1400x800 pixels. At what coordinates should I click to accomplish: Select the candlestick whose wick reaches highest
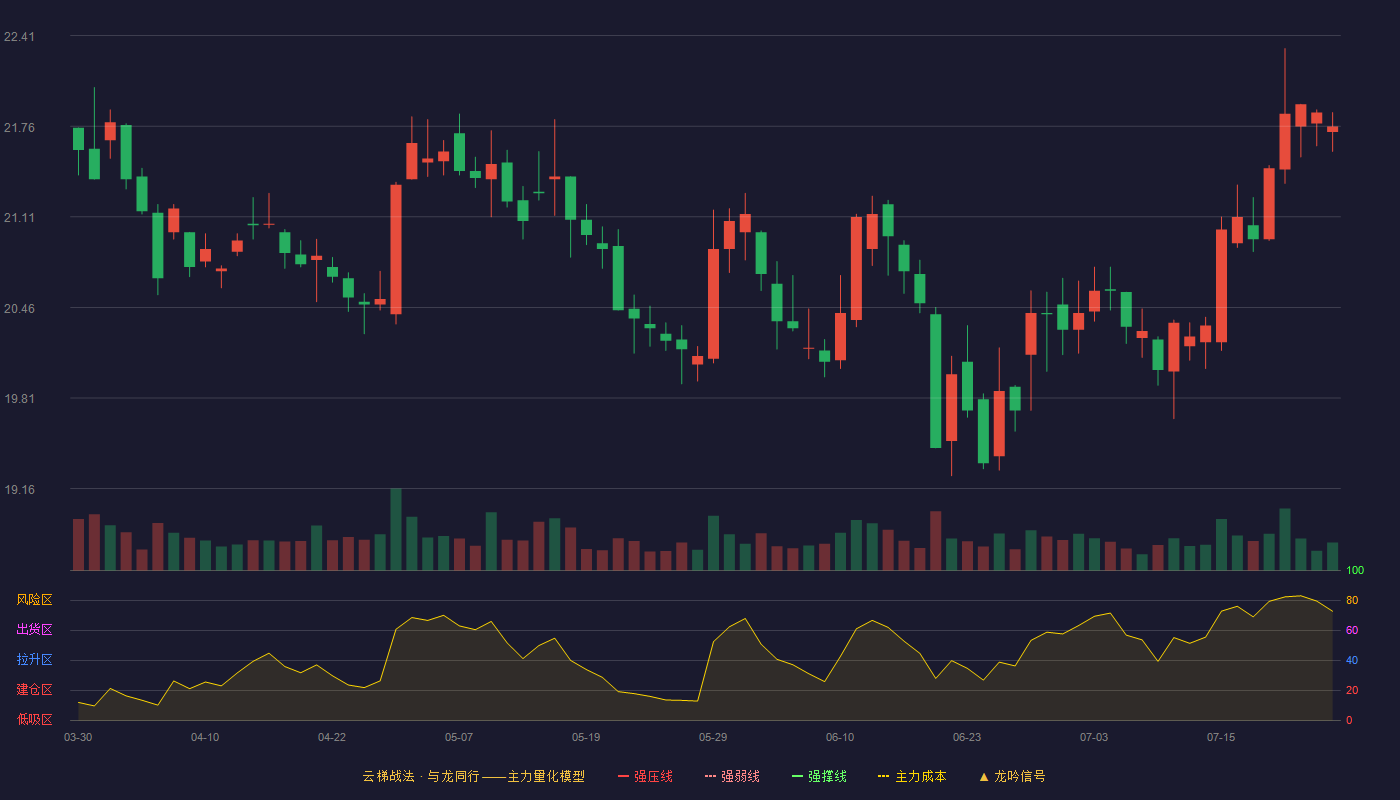click(1285, 116)
